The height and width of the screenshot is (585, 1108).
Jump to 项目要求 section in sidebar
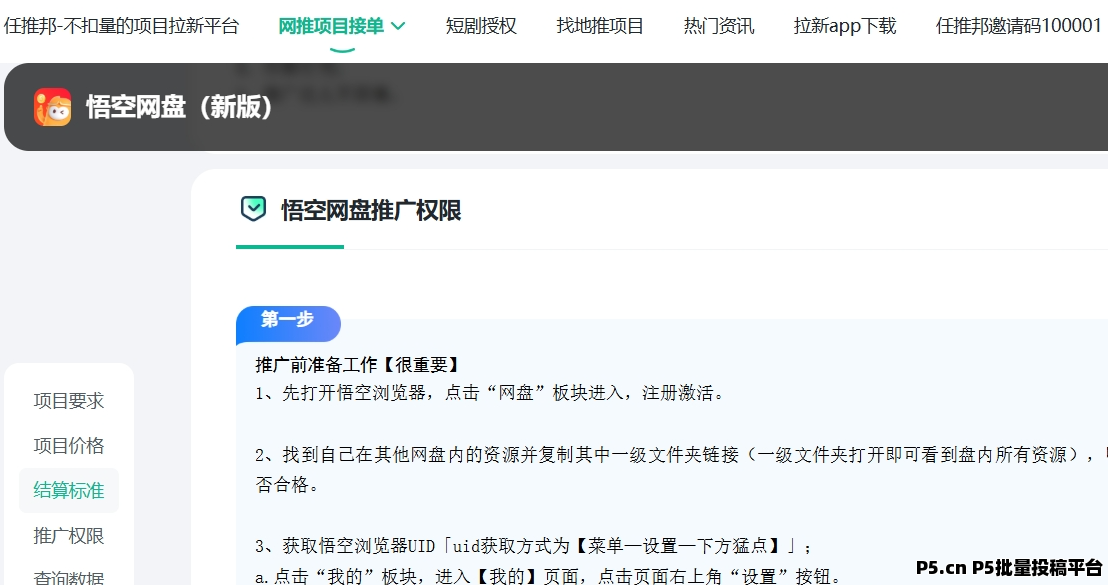point(69,401)
